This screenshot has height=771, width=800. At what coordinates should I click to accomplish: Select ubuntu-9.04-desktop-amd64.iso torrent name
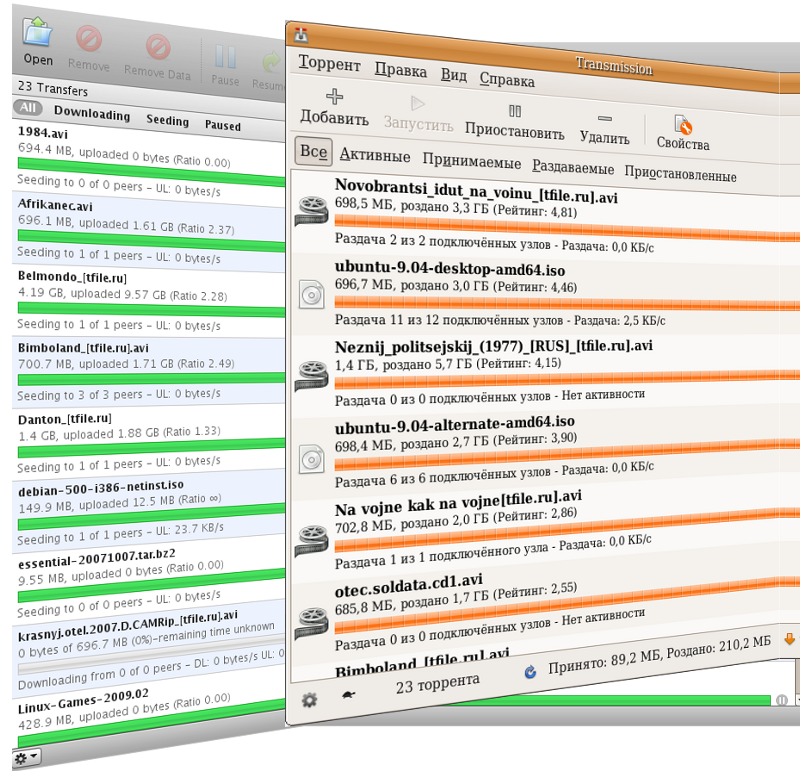click(449, 269)
